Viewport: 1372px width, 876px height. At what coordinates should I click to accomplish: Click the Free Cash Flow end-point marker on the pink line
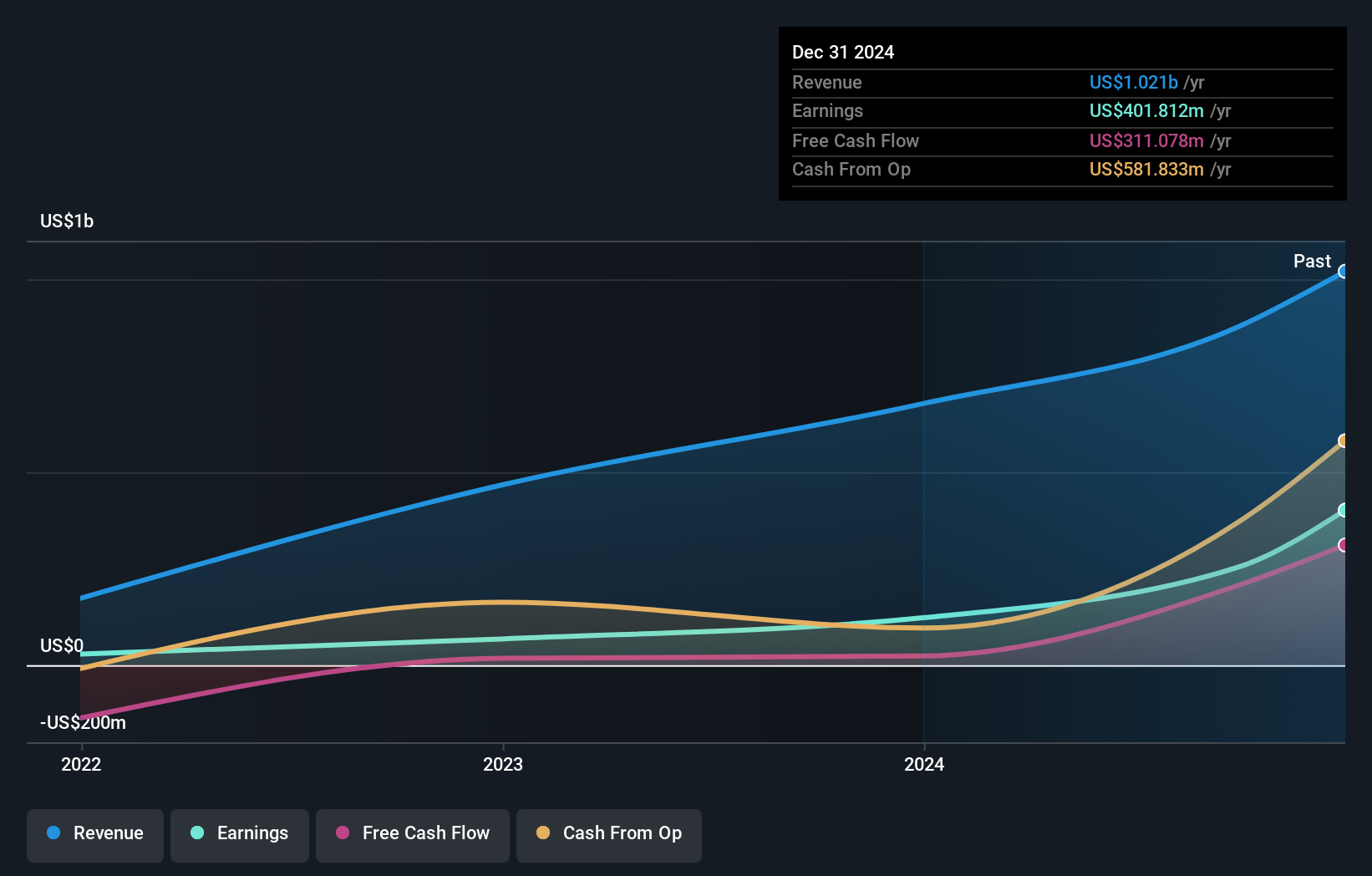pos(1343,545)
